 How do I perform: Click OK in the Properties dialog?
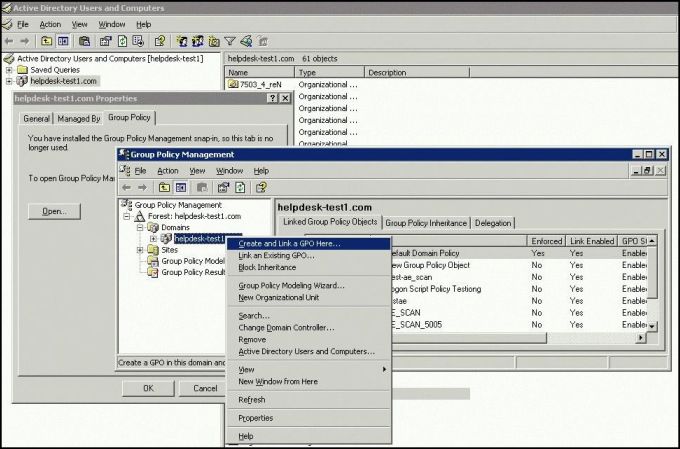pos(147,388)
